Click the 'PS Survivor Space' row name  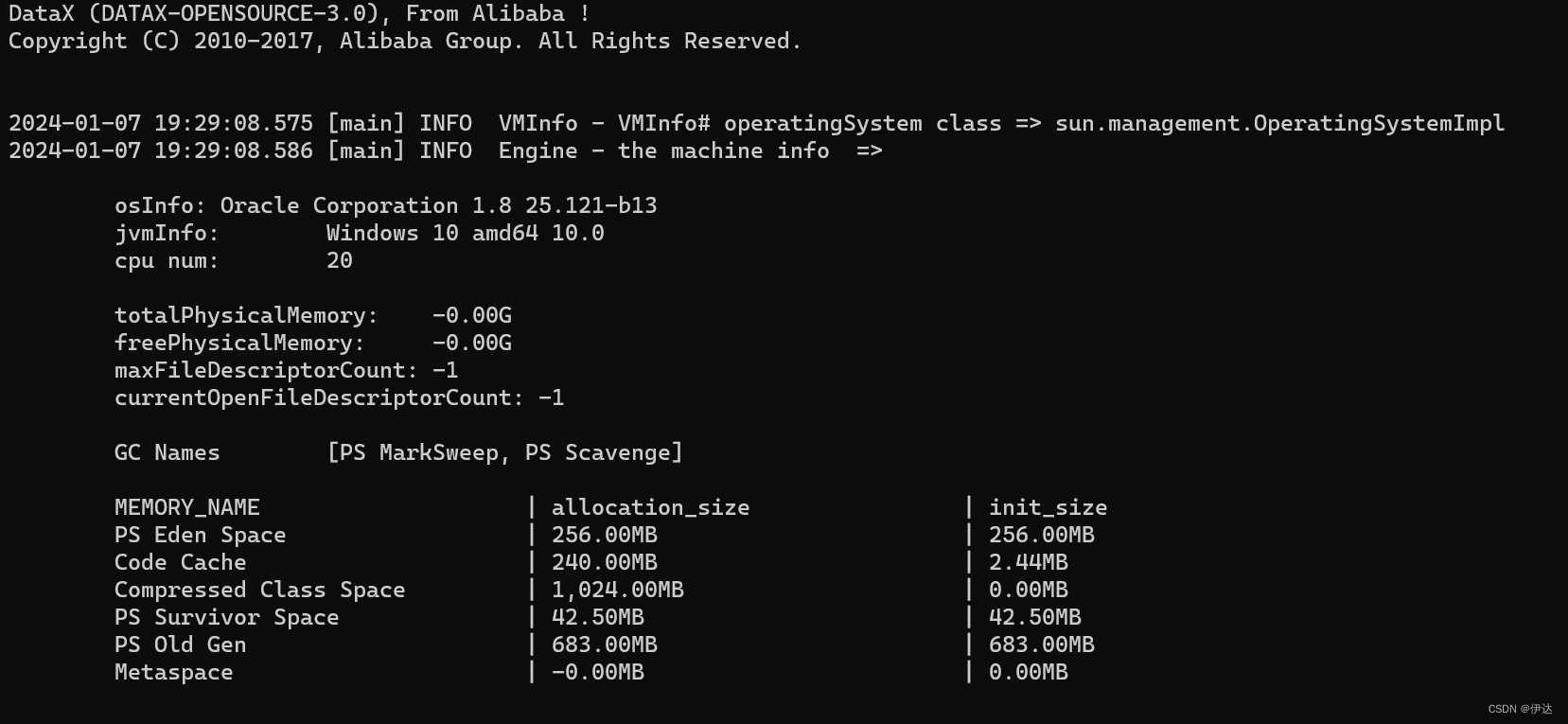click(226, 618)
